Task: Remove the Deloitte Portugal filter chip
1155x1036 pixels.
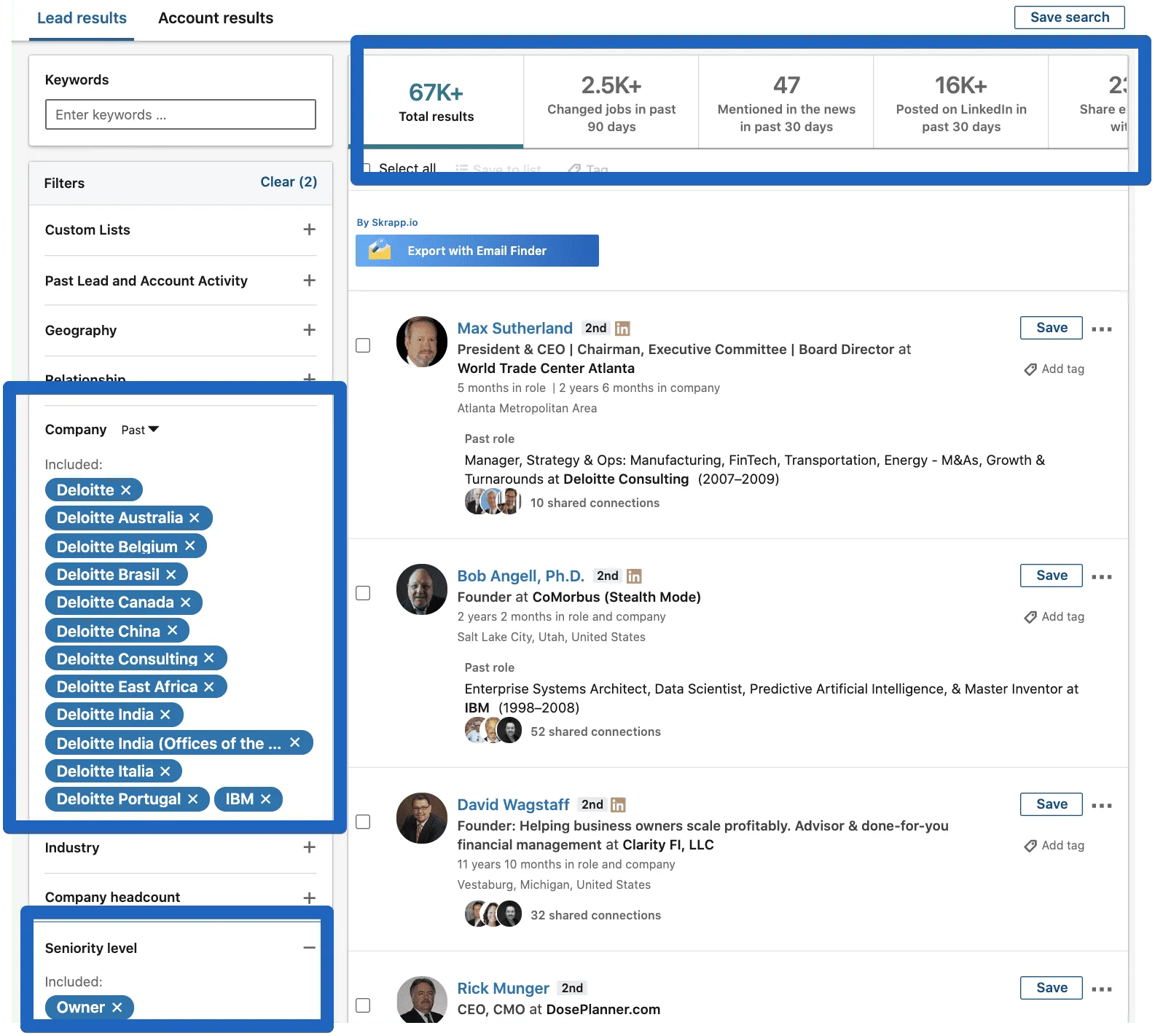Action: pyautogui.click(x=192, y=799)
